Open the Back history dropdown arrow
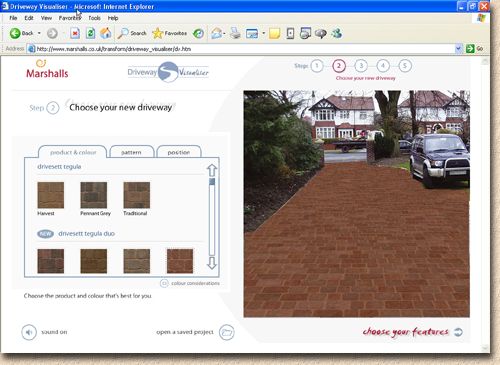 tap(39, 33)
